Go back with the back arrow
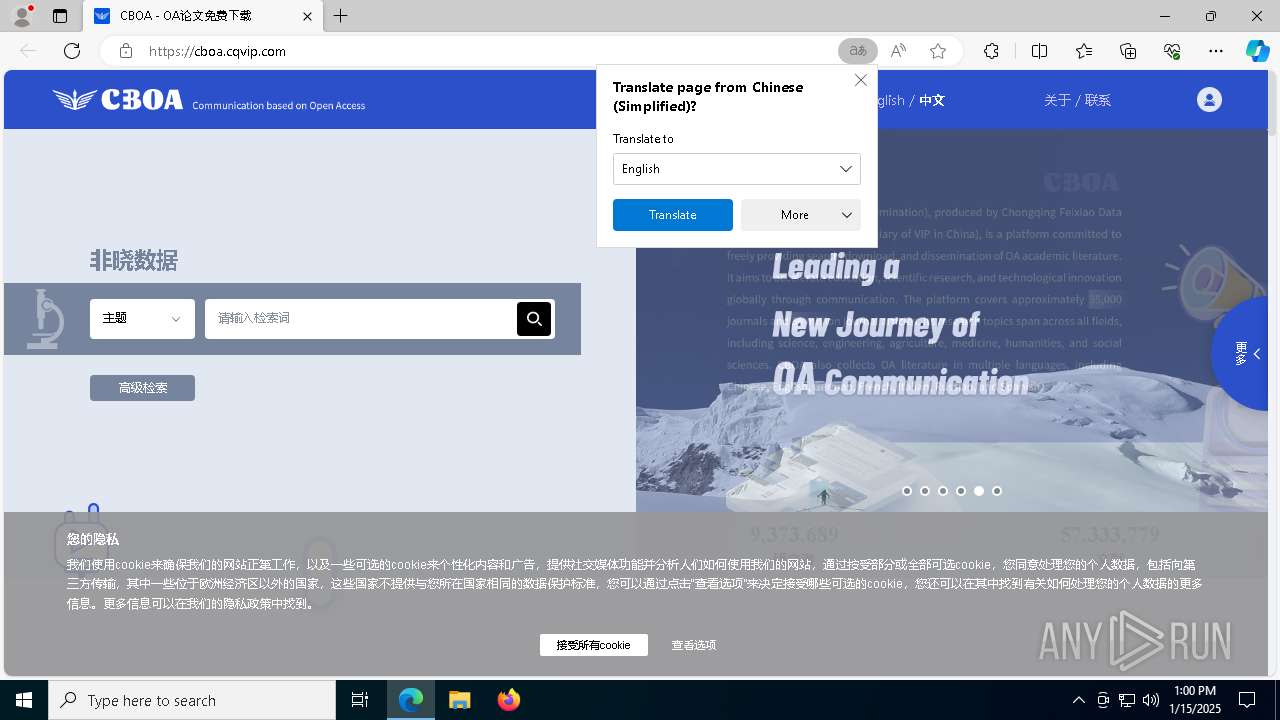This screenshot has height=720, width=1280. point(28,51)
